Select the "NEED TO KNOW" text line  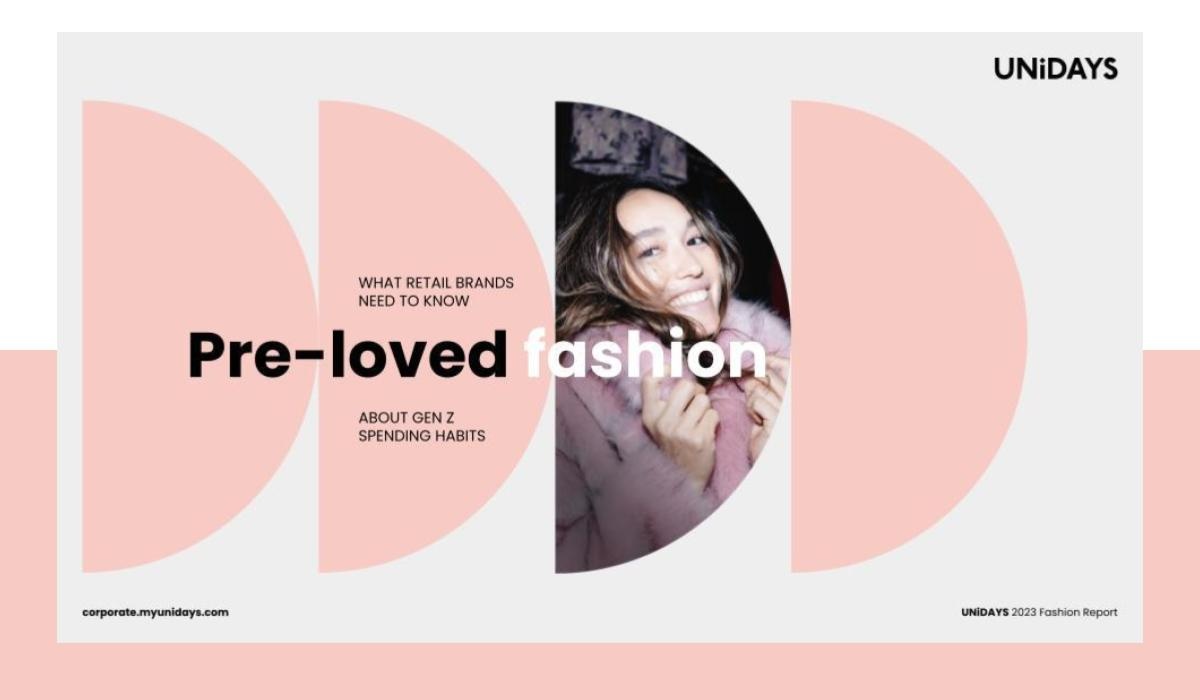click(414, 301)
